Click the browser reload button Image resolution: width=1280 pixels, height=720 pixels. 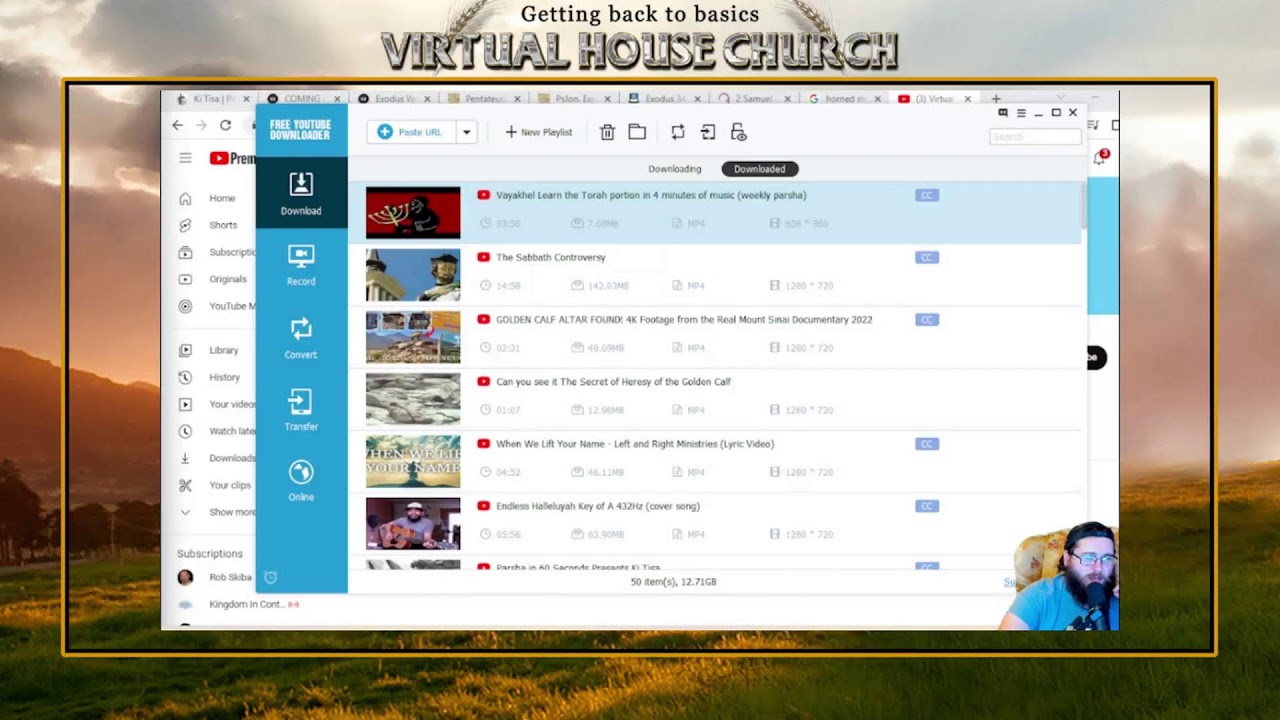(x=226, y=125)
